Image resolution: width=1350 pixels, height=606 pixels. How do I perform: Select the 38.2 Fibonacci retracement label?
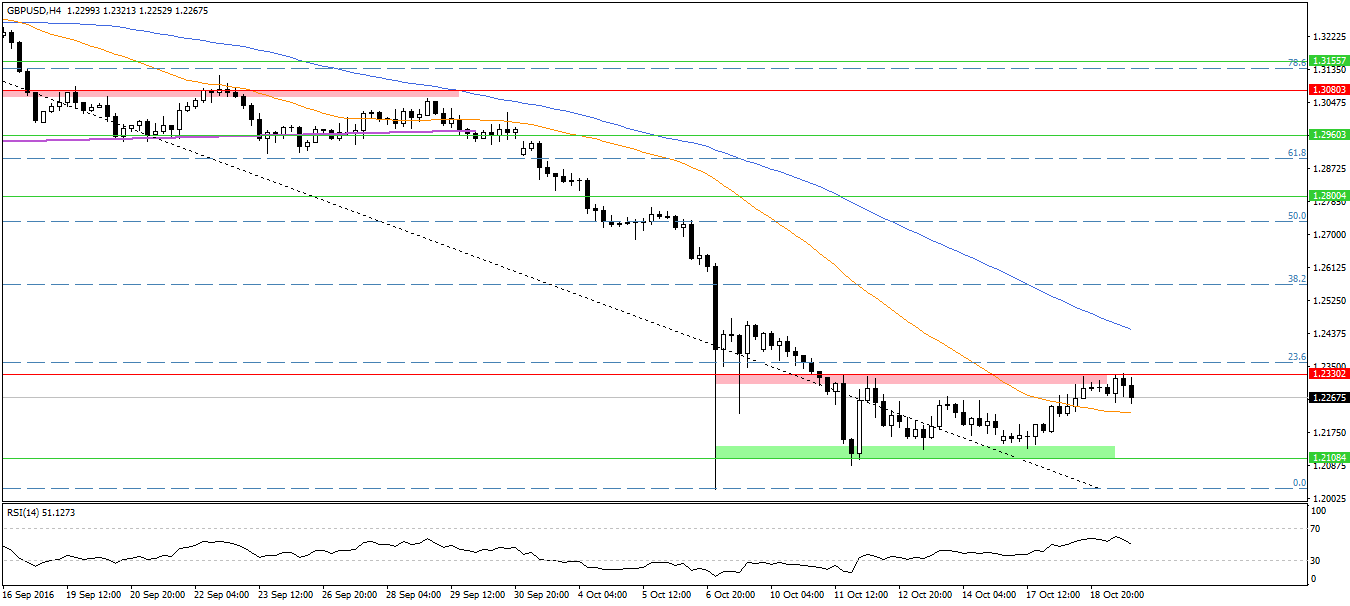tap(1296, 280)
